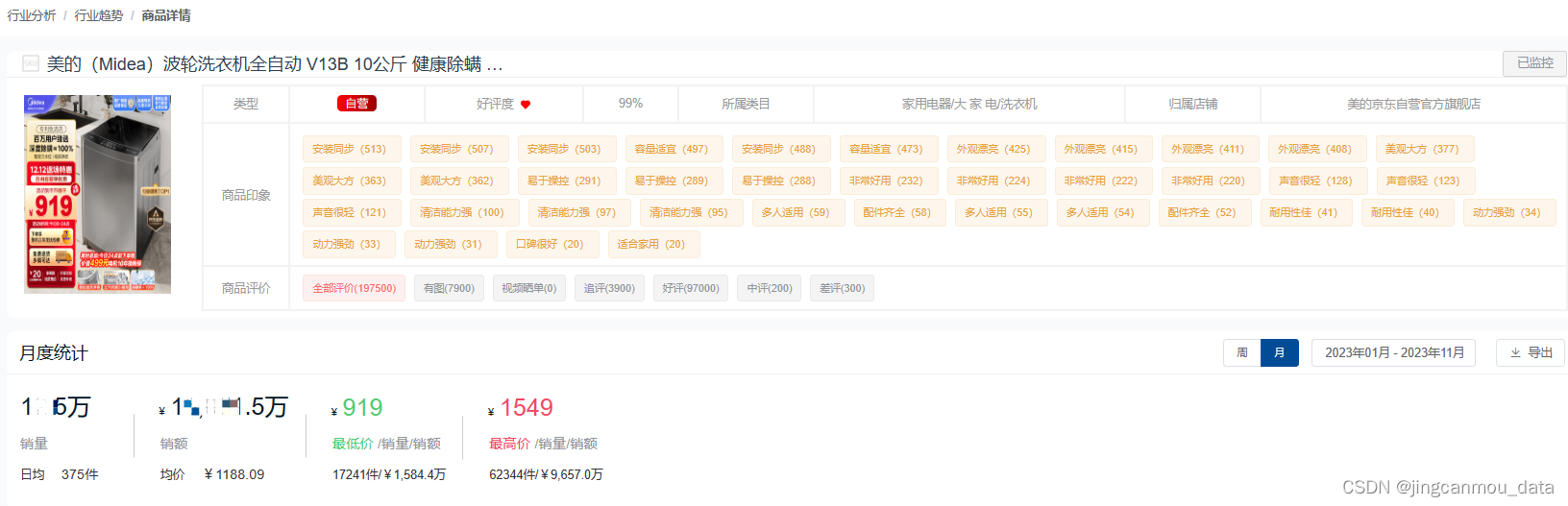Image resolution: width=1568 pixels, height=506 pixels.
Task: Click the 多人适用 (54) impression tag
Action: tap(1102, 212)
